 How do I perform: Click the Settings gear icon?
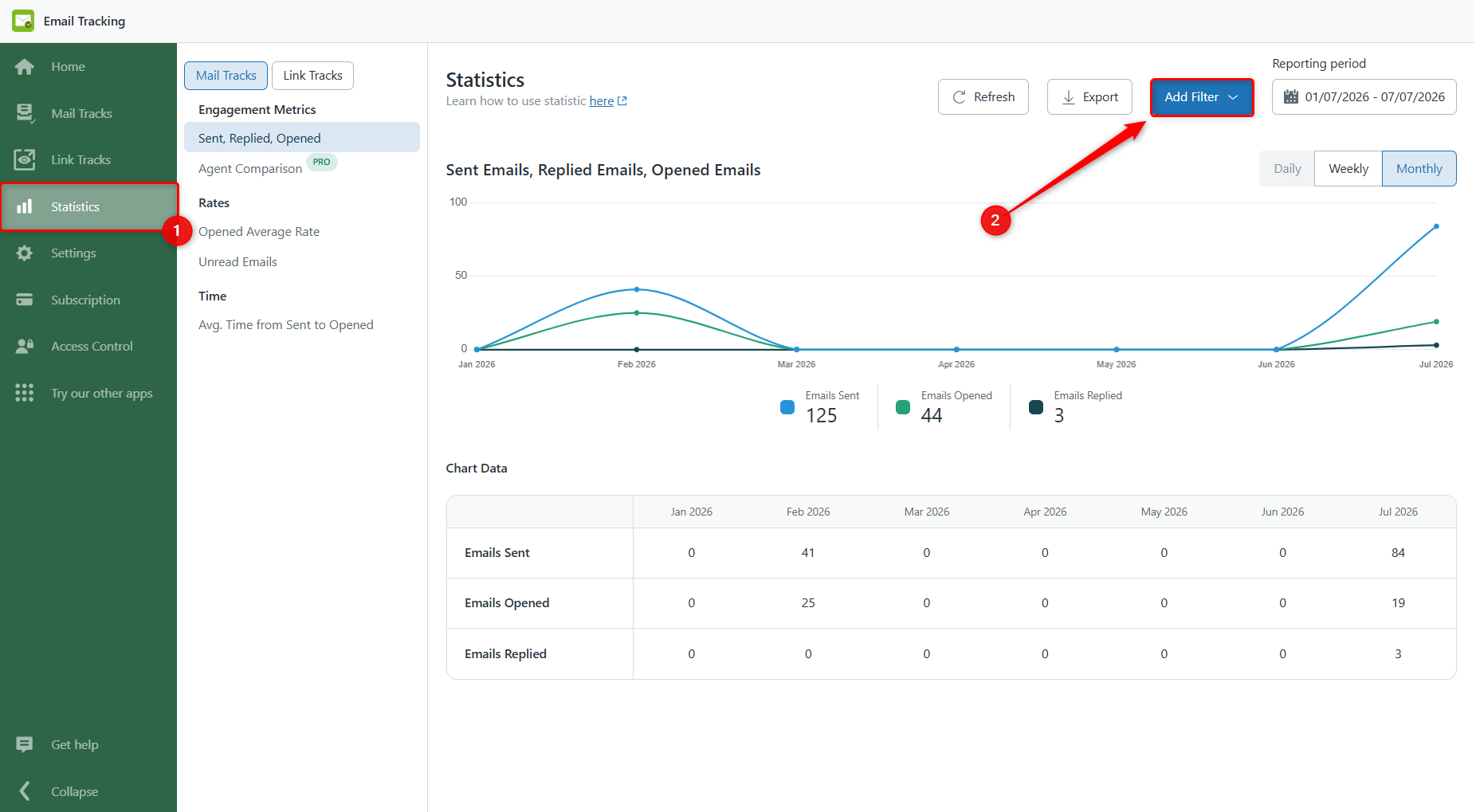click(x=25, y=253)
